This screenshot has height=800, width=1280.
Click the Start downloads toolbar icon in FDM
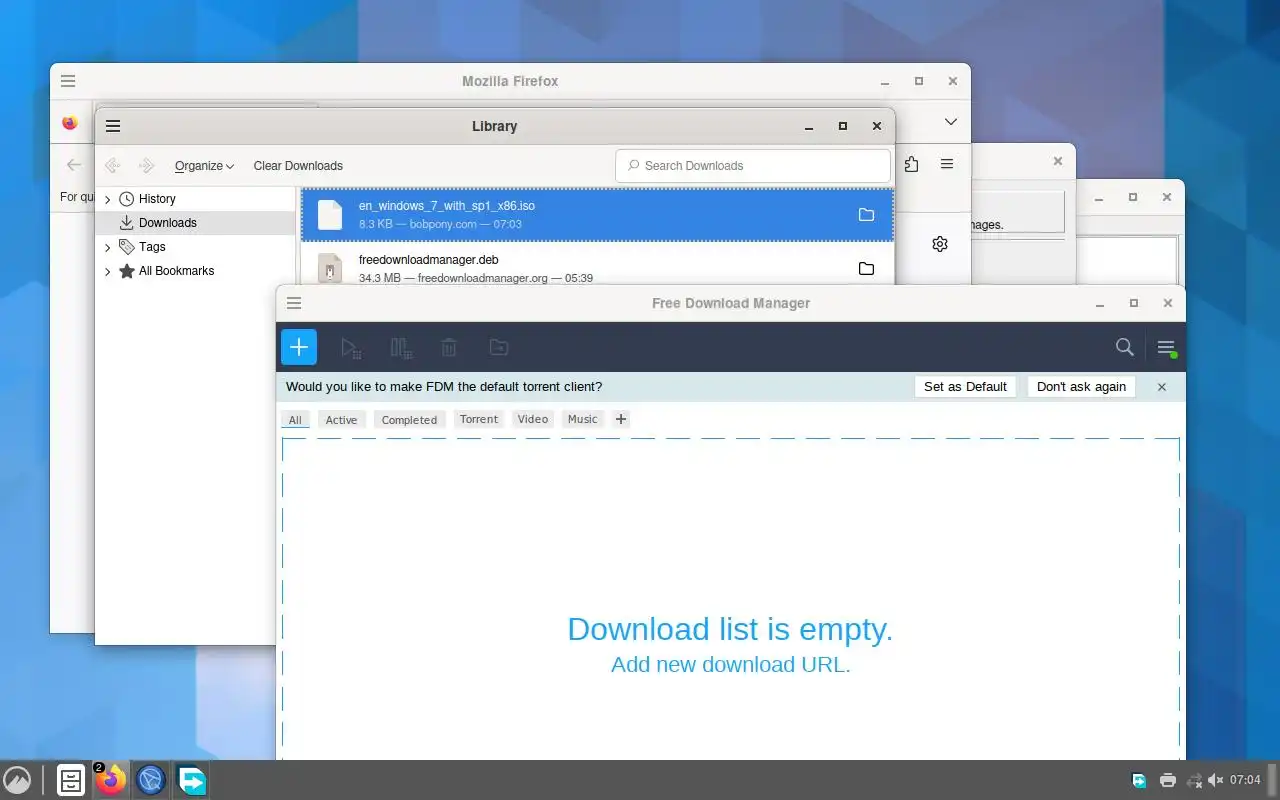(x=350, y=348)
